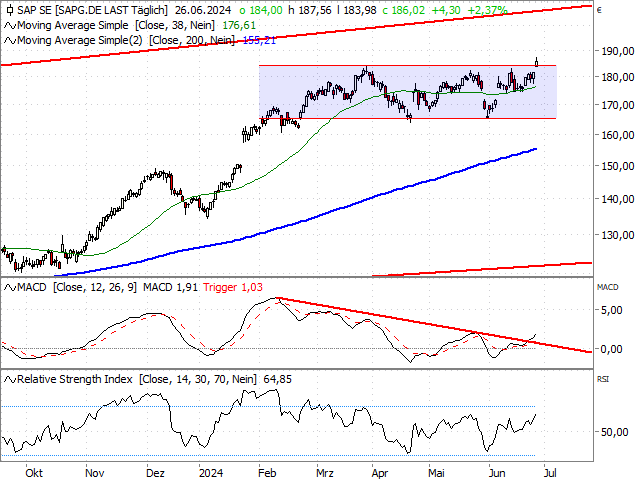This screenshot has height=480, width=640.
Task: Click the 130,00 price axis label
Action: (x=618, y=235)
